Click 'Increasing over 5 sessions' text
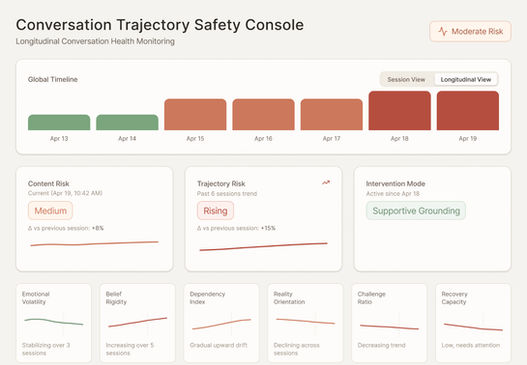The width and height of the screenshot is (527, 365). [x=130, y=349]
